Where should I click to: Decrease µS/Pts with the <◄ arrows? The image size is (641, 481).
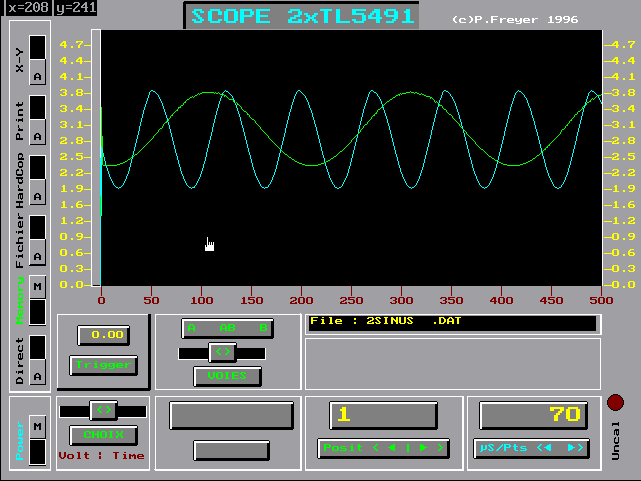(x=544, y=447)
